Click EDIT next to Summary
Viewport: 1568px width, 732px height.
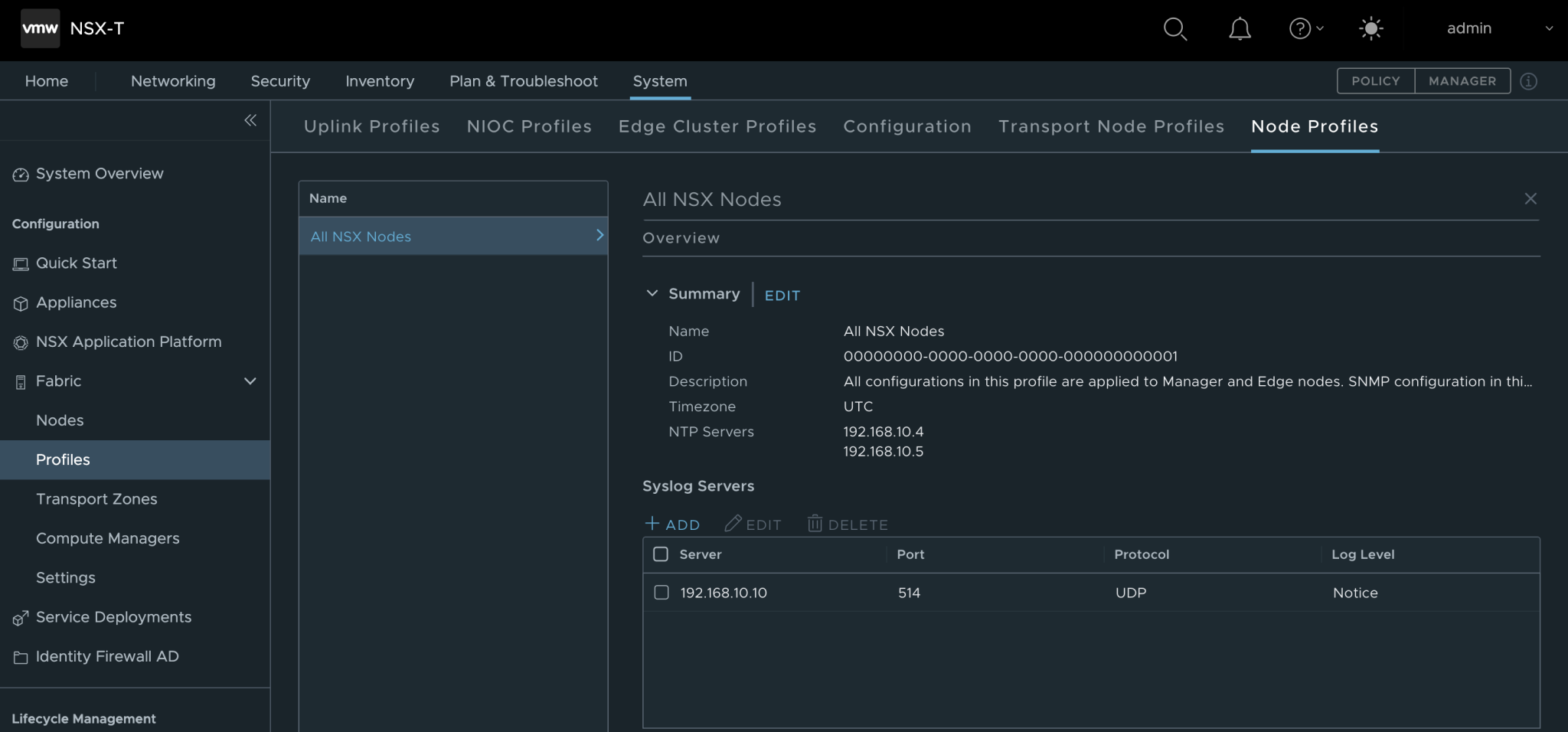click(782, 295)
